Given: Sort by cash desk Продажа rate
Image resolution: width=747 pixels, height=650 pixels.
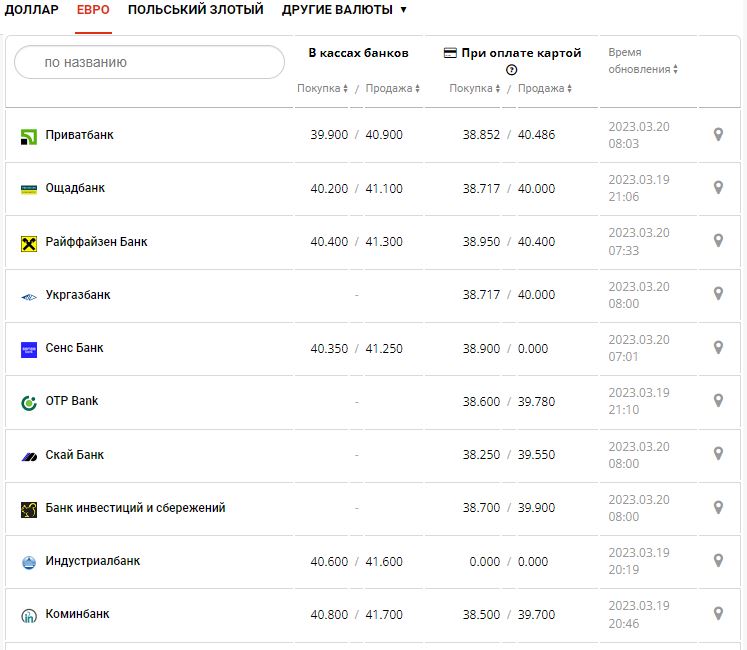Looking at the screenshot, I should pos(392,89).
